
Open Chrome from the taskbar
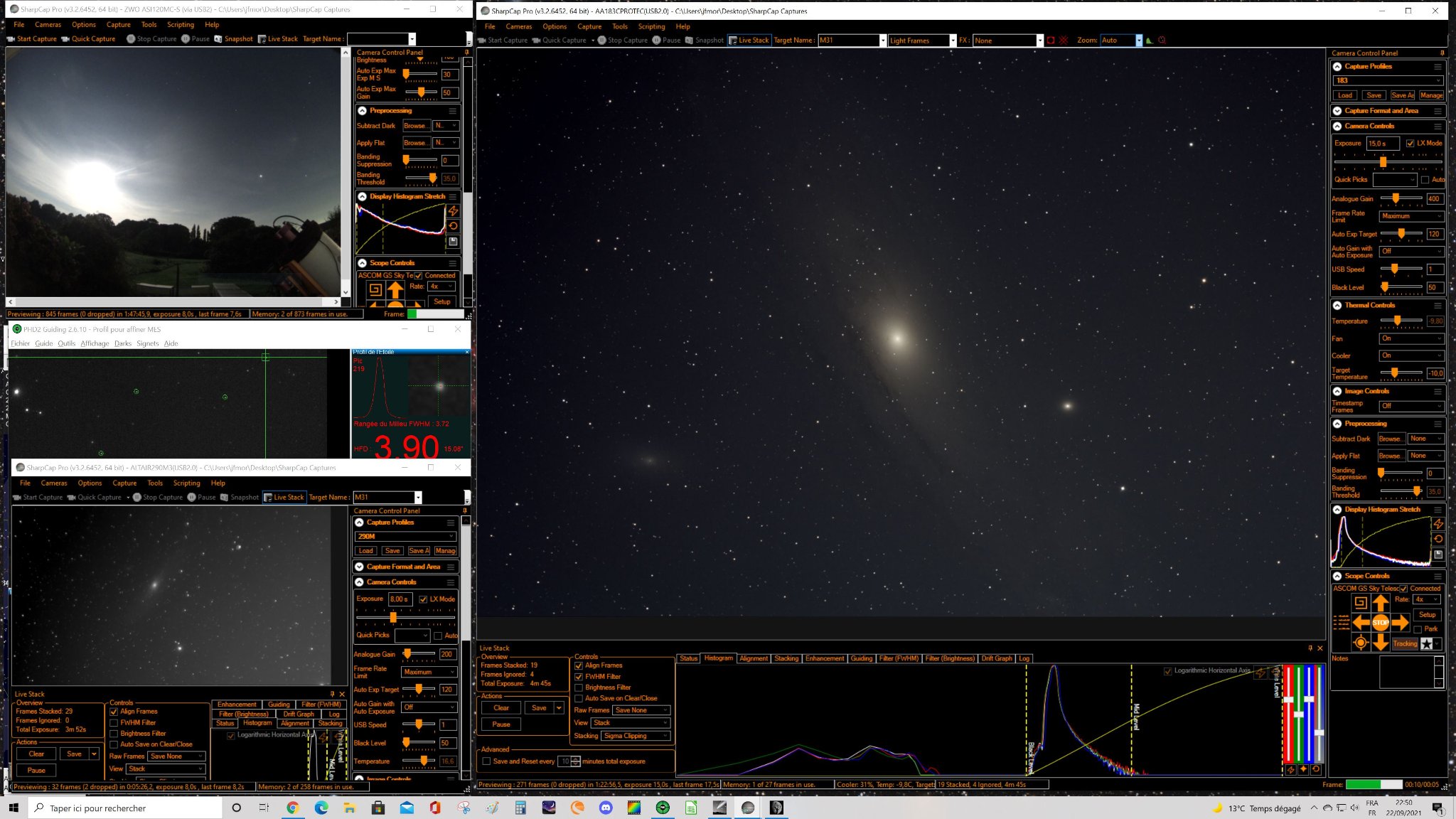(x=292, y=808)
